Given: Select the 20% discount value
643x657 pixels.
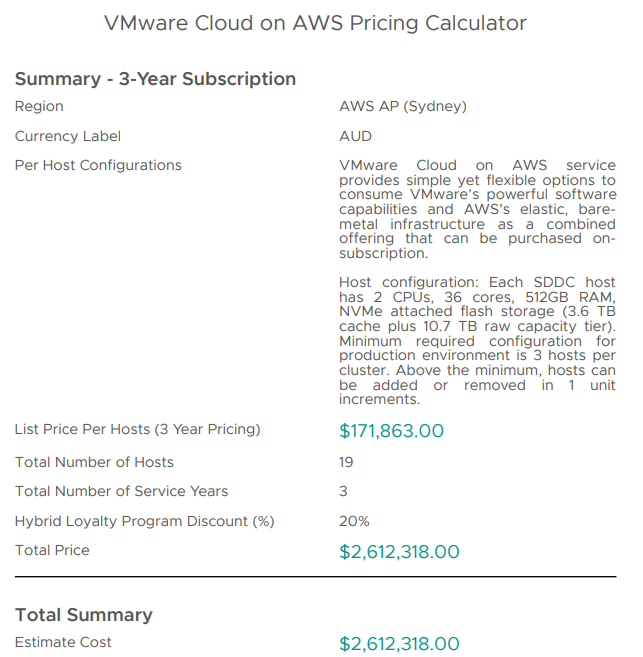Looking at the screenshot, I should click(x=354, y=521).
